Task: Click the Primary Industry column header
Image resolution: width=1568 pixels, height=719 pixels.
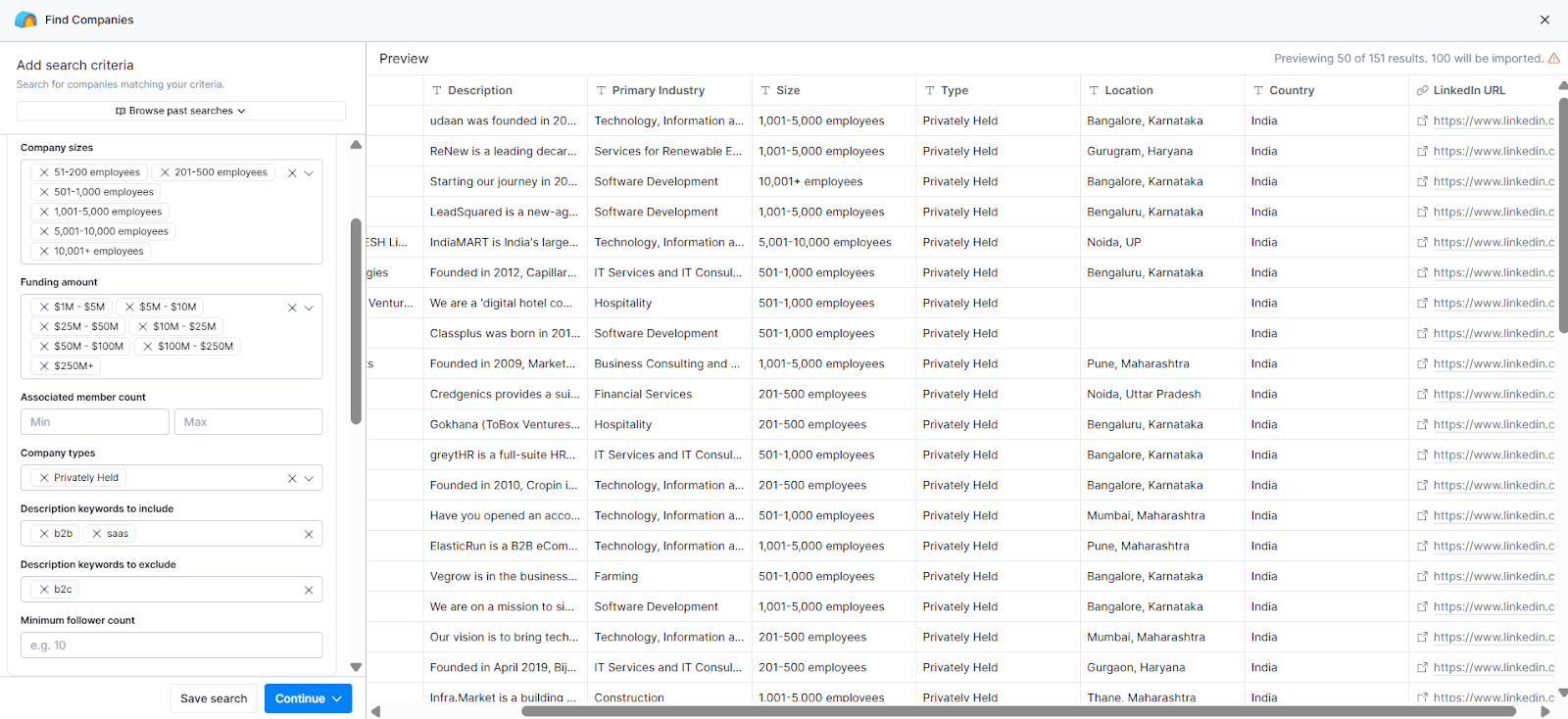Action: 669,90
